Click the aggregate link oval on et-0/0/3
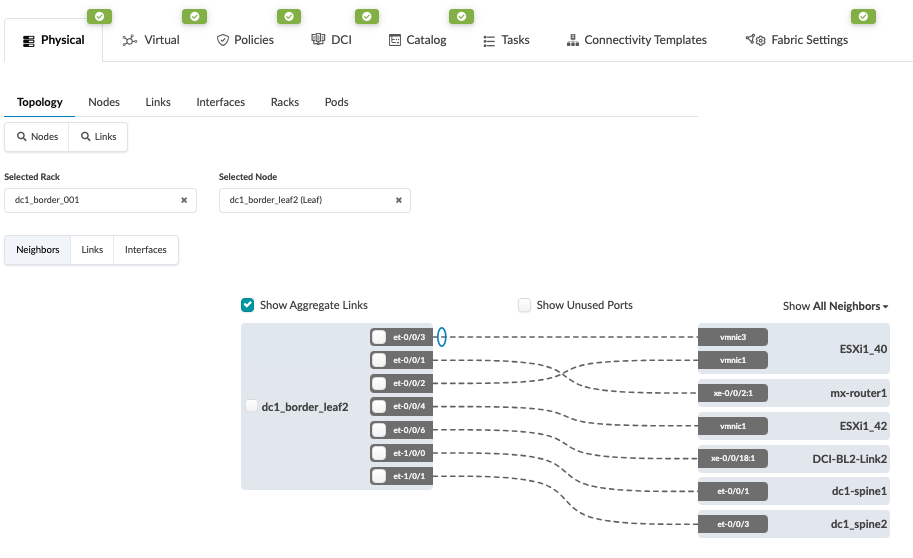The width and height of the screenshot is (913, 558). [441, 337]
